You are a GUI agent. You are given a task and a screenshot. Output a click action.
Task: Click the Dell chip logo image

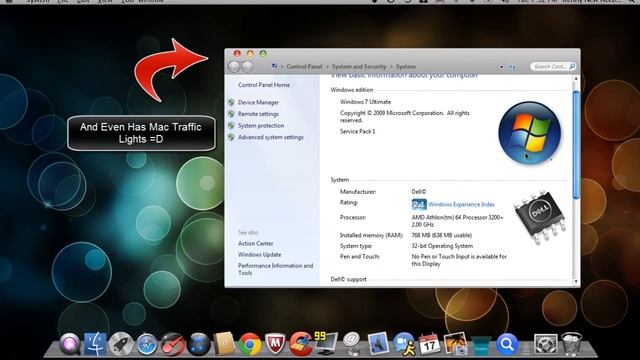pyautogui.click(x=540, y=217)
